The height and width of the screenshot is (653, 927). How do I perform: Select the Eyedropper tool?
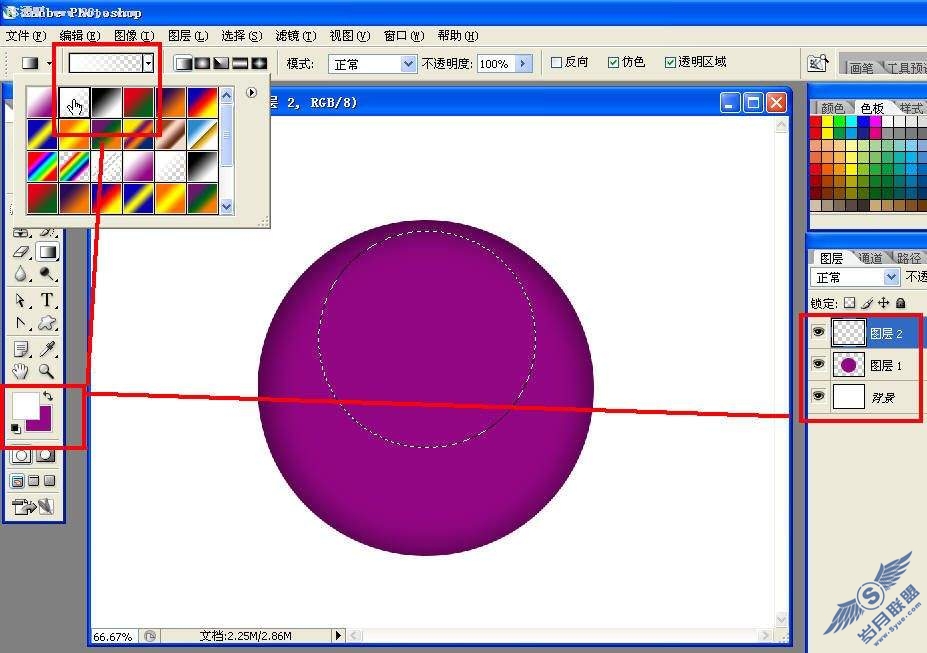click(47, 349)
